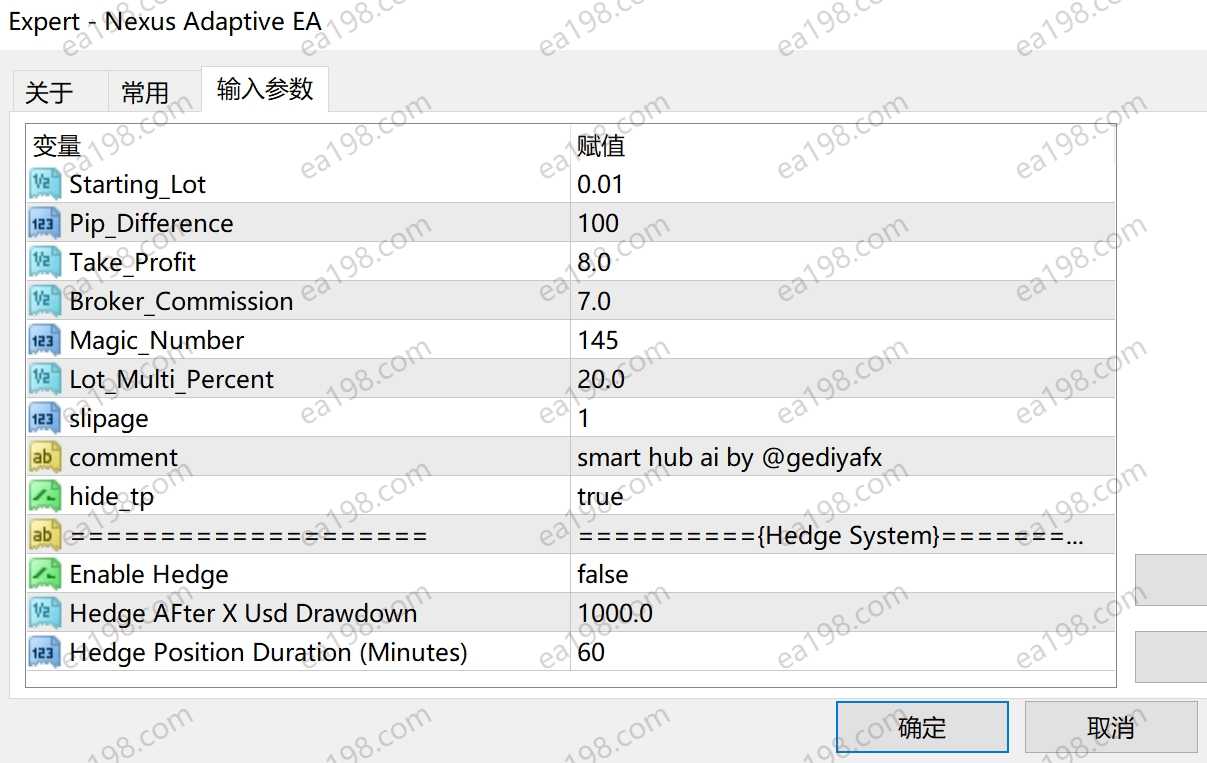Click the integer icon next to Magic_Number
Screen dimensions: 1207x763
tap(46, 340)
